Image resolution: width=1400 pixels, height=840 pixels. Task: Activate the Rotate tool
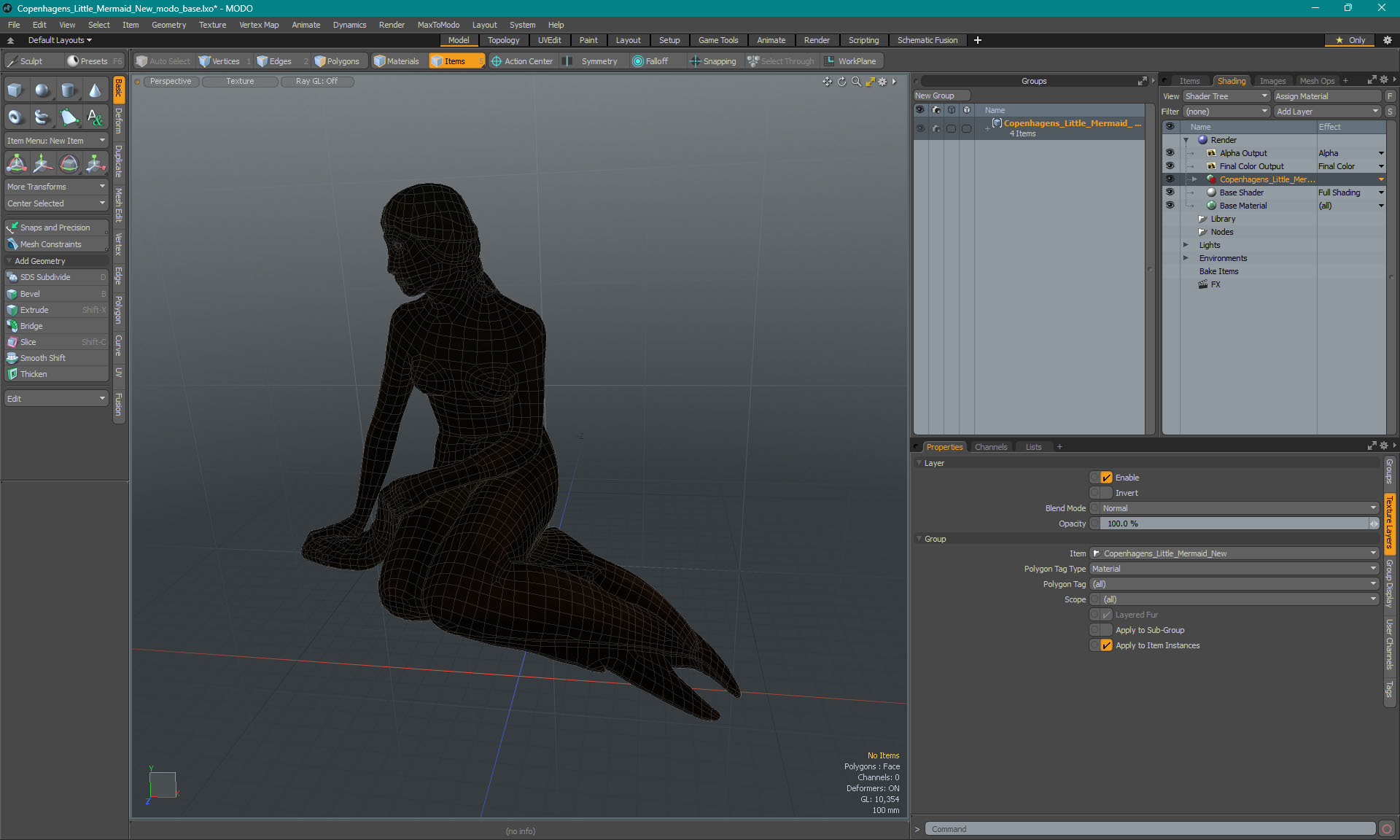69,163
